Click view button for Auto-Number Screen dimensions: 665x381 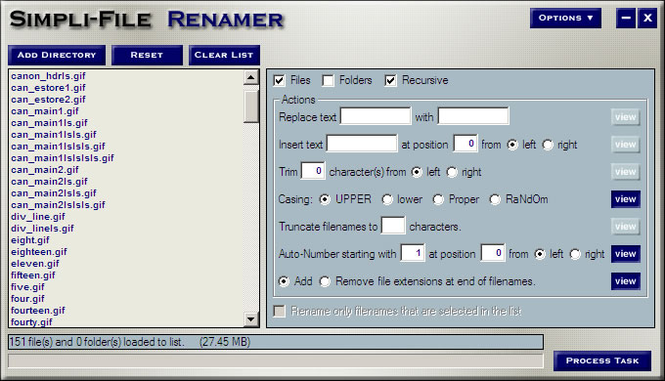tap(626, 254)
